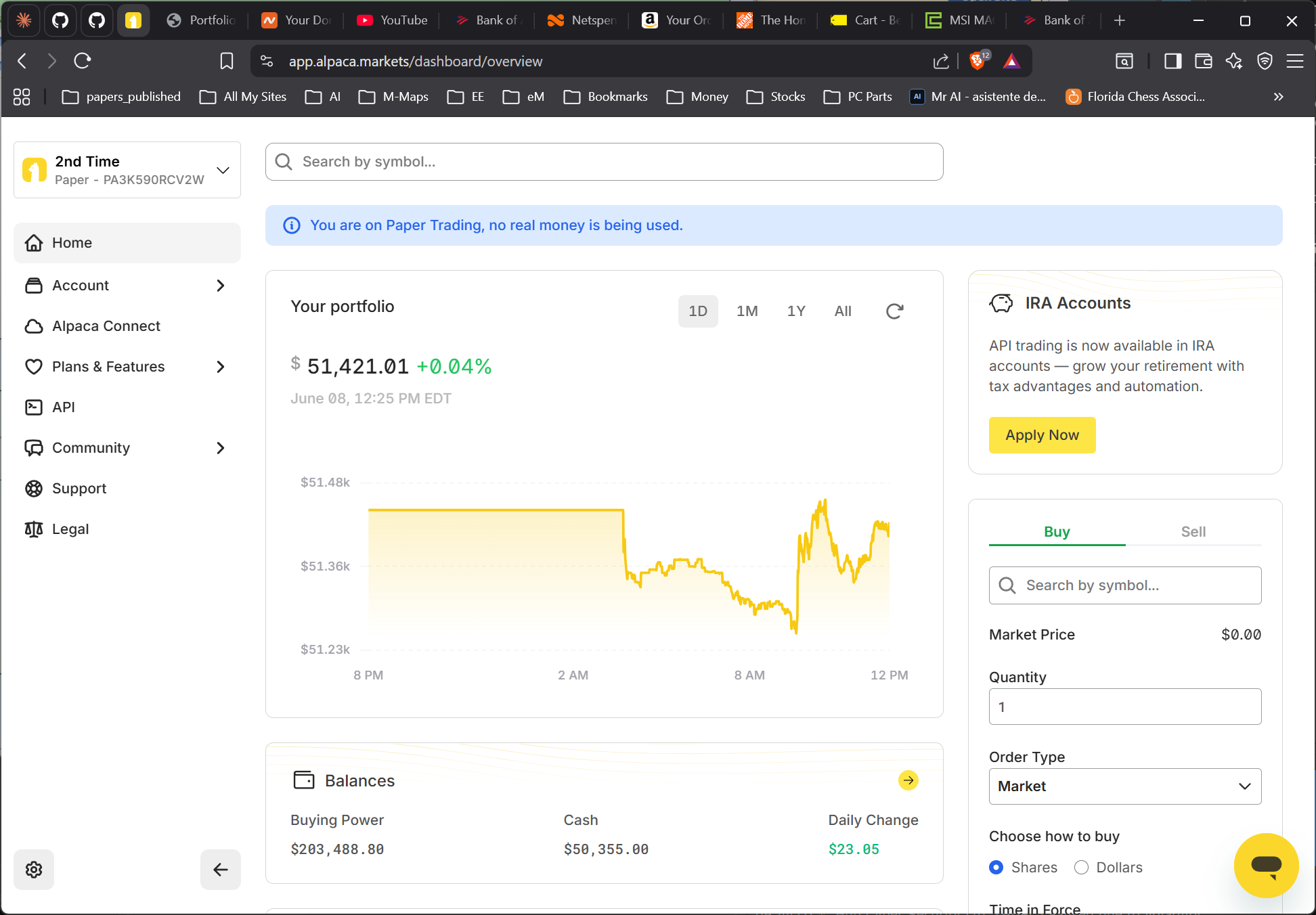
Task: Click the Buying Power amount $203,488.80
Action: tap(337, 849)
